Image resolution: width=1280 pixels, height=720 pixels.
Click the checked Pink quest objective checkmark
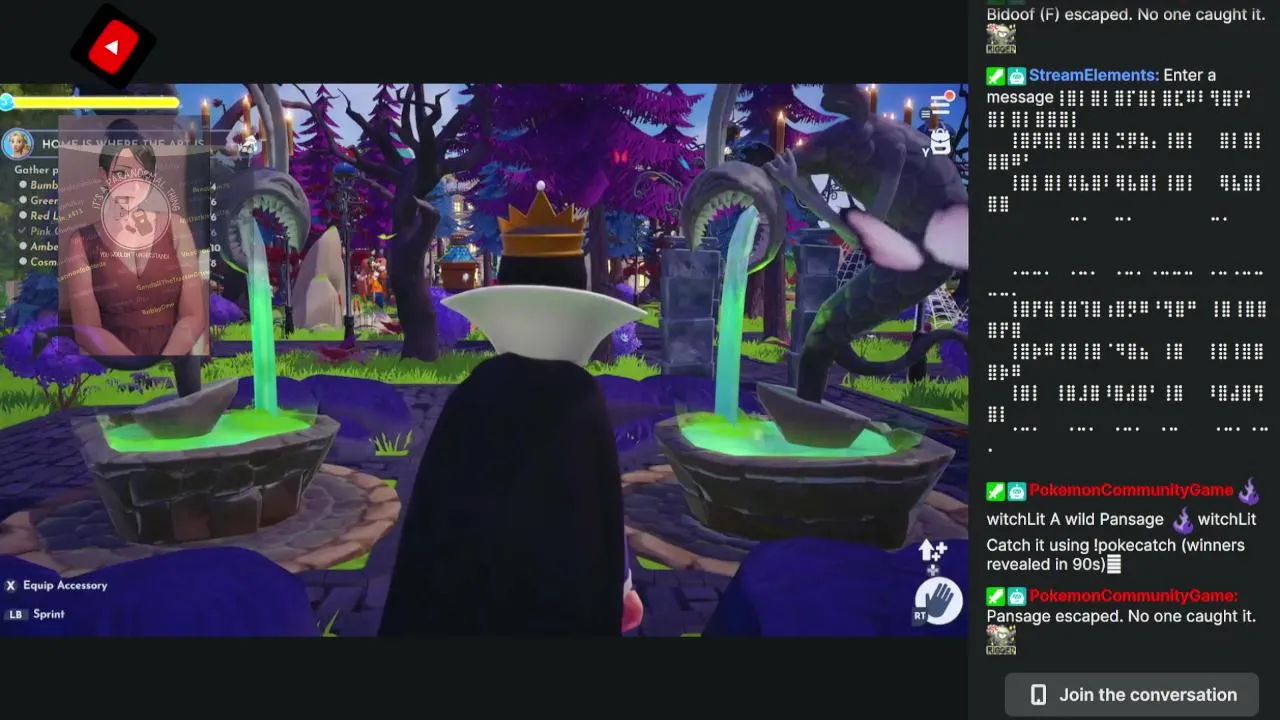(23, 231)
